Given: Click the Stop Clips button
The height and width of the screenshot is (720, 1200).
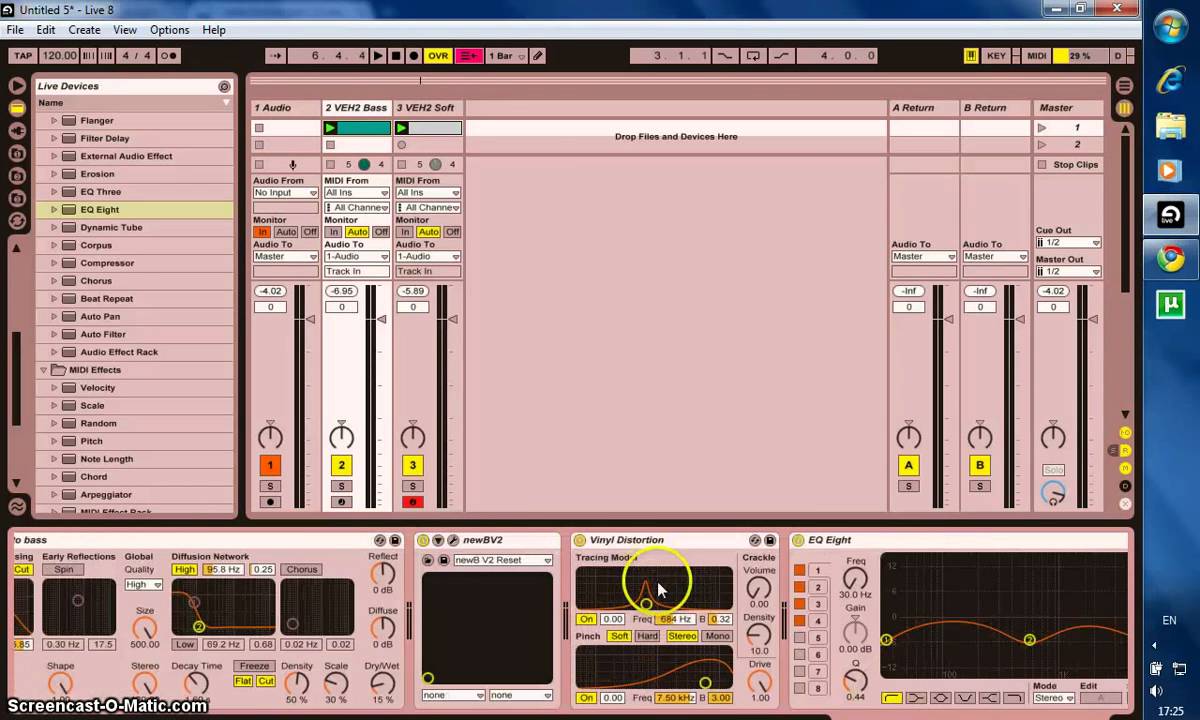Looking at the screenshot, I should [x=1068, y=165].
